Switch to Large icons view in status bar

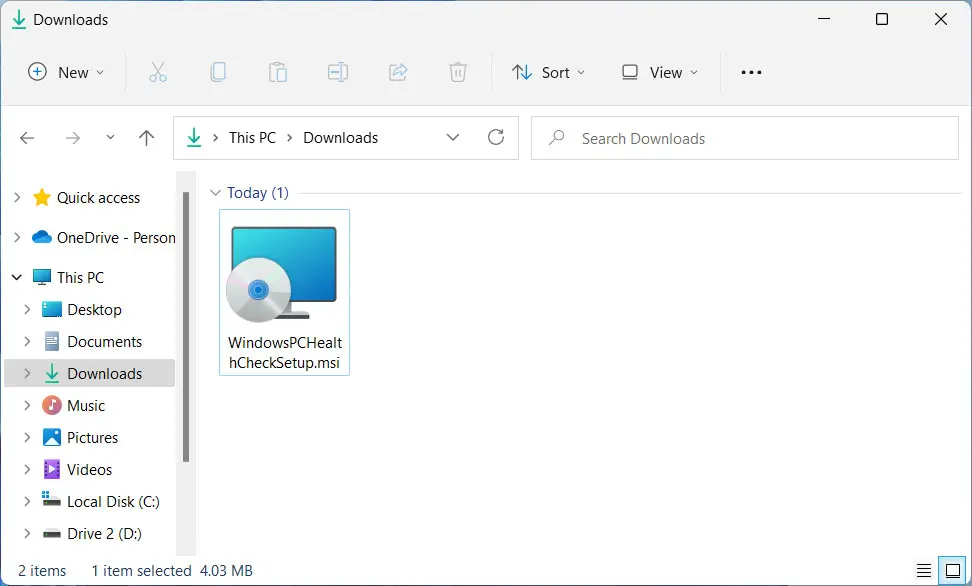pos(953,570)
